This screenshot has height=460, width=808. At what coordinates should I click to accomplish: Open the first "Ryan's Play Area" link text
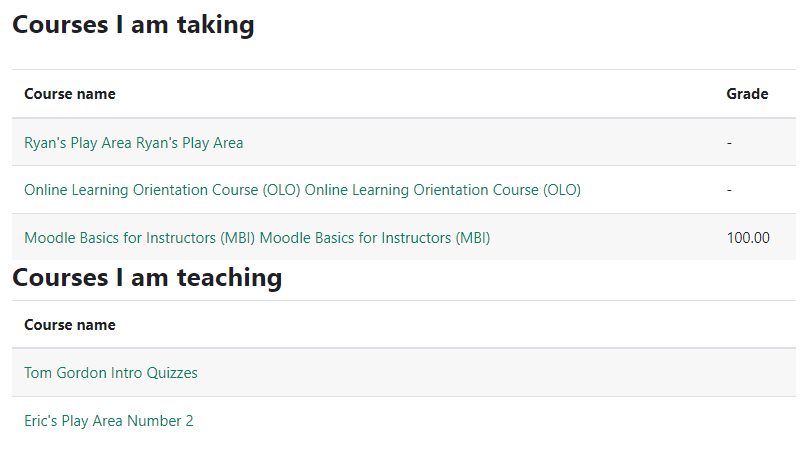(78, 143)
